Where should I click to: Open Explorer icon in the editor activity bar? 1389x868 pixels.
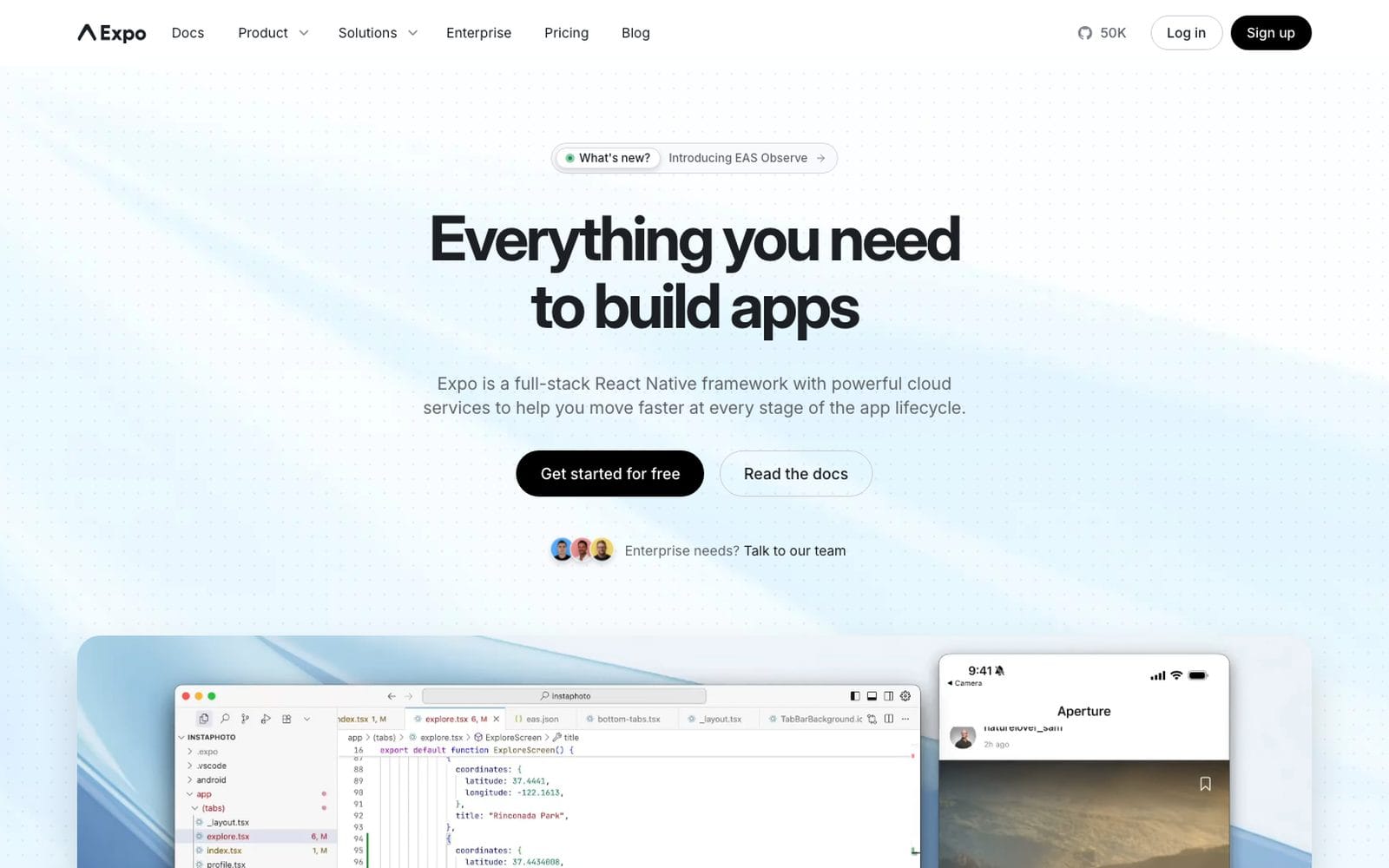click(x=204, y=719)
